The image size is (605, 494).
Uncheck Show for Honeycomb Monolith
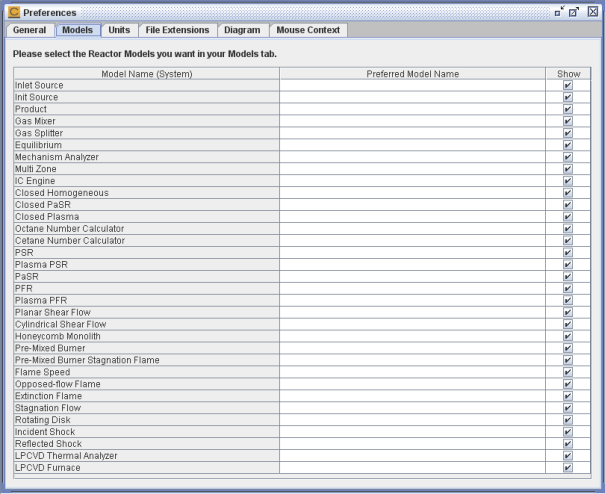coord(568,337)
